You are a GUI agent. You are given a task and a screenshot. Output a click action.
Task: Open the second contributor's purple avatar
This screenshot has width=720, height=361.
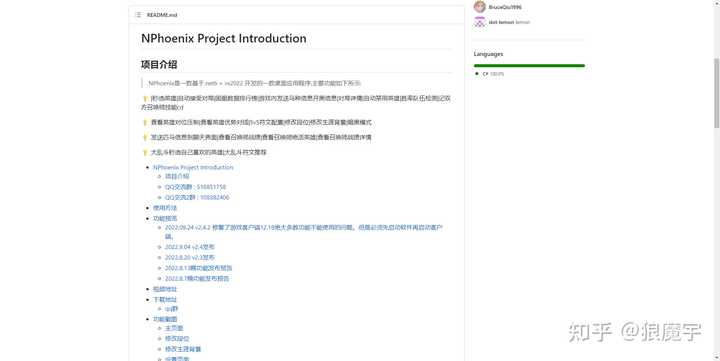(479, 22)
